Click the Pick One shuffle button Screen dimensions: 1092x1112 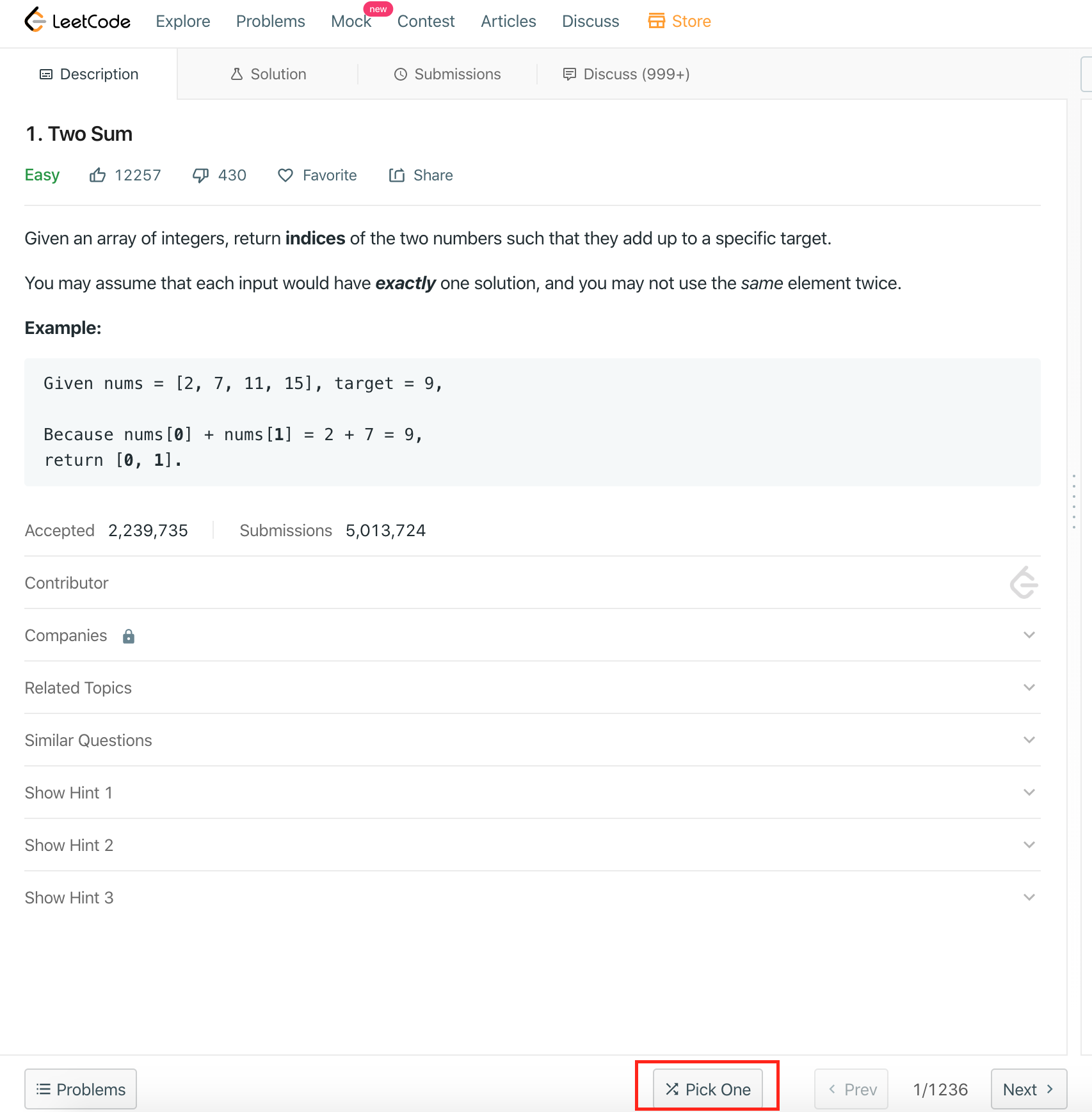pos(707,1089)
